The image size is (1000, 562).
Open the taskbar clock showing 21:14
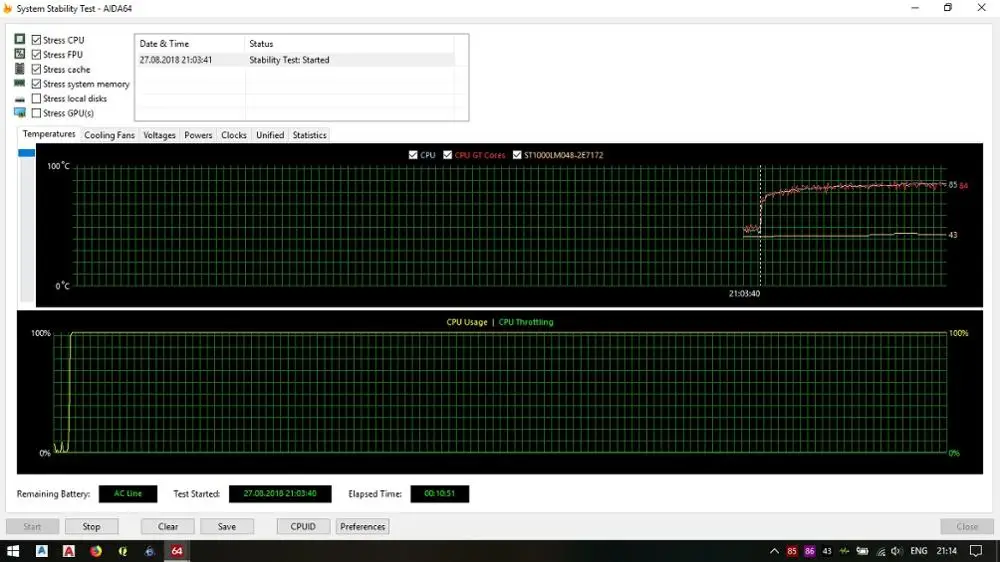click(946, 551)
